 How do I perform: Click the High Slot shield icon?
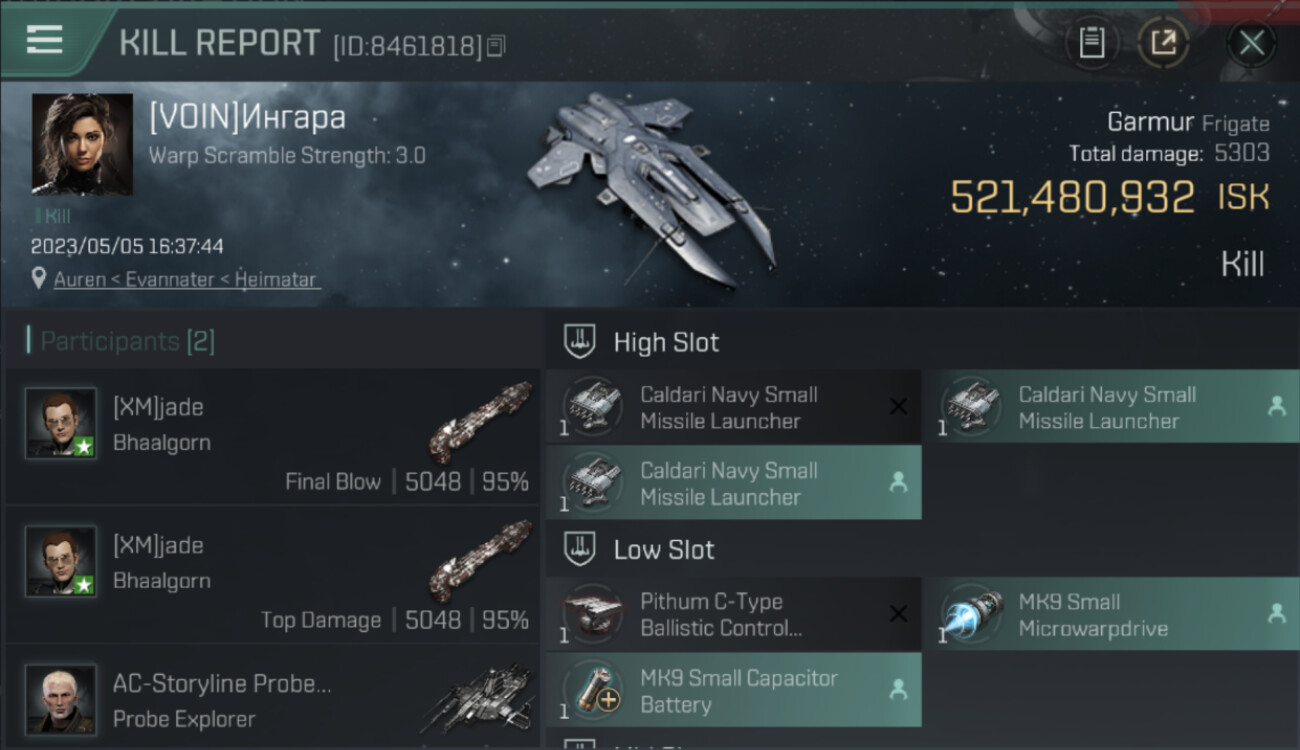(579, 342)
